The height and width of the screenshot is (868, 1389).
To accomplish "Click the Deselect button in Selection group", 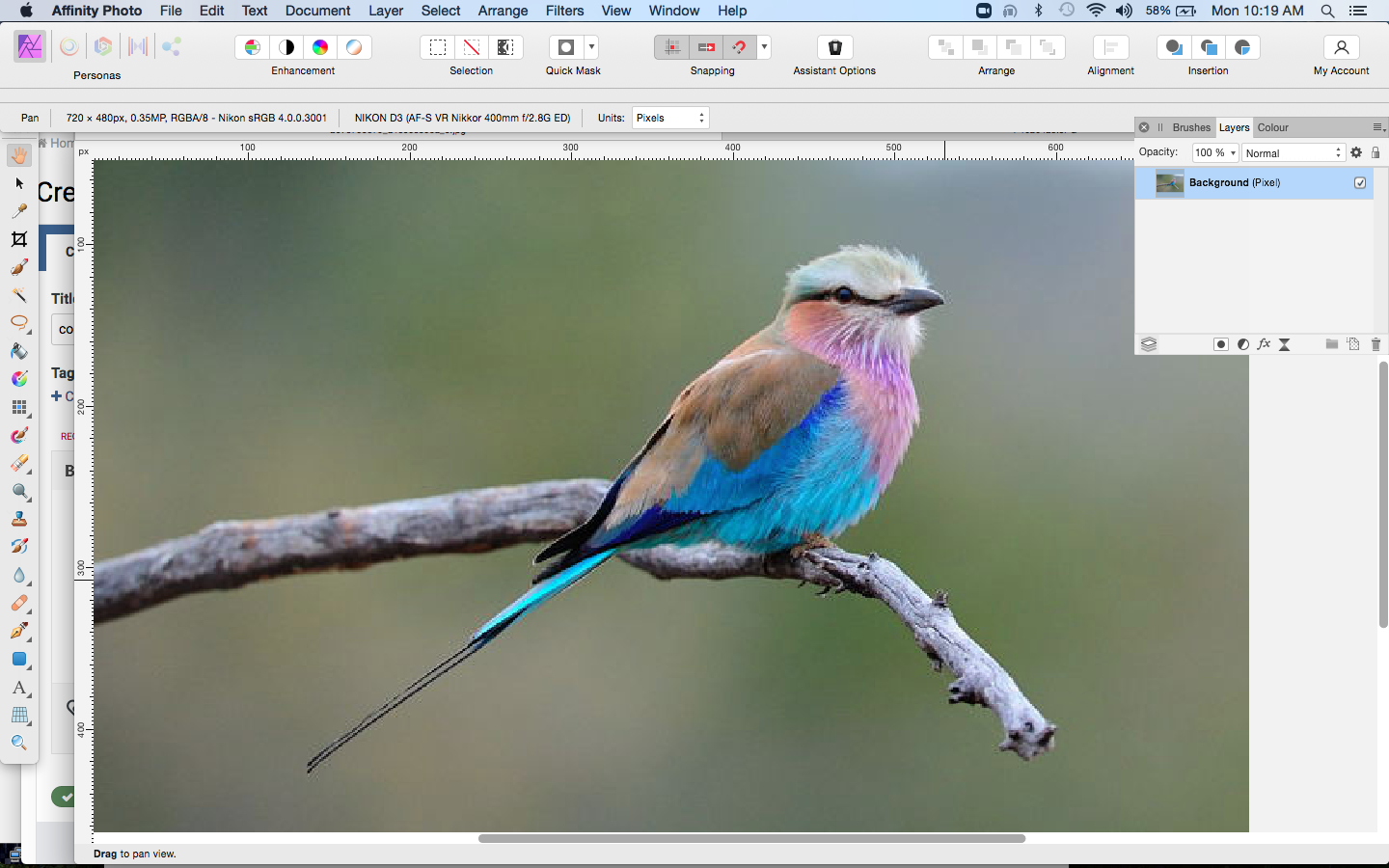I will (x=472, y=47).
